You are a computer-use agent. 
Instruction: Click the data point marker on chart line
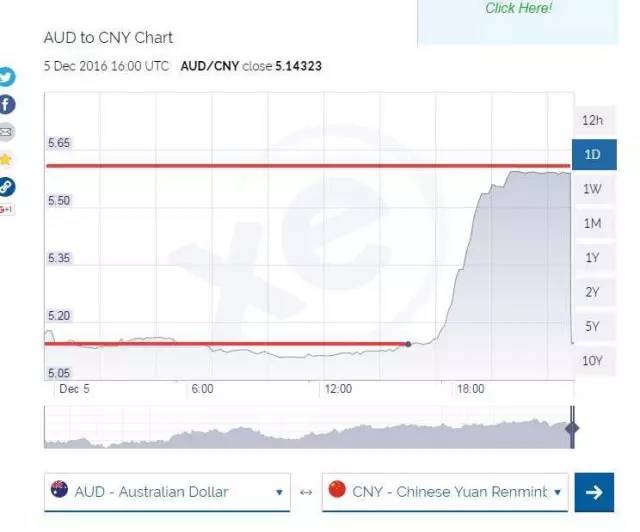[x=408, y=344]
